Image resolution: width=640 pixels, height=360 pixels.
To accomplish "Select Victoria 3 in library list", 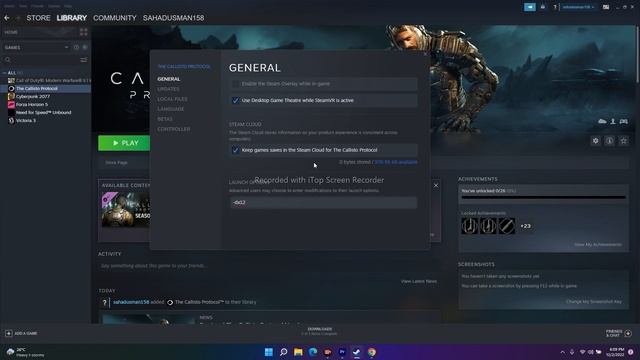I will 25,121.
